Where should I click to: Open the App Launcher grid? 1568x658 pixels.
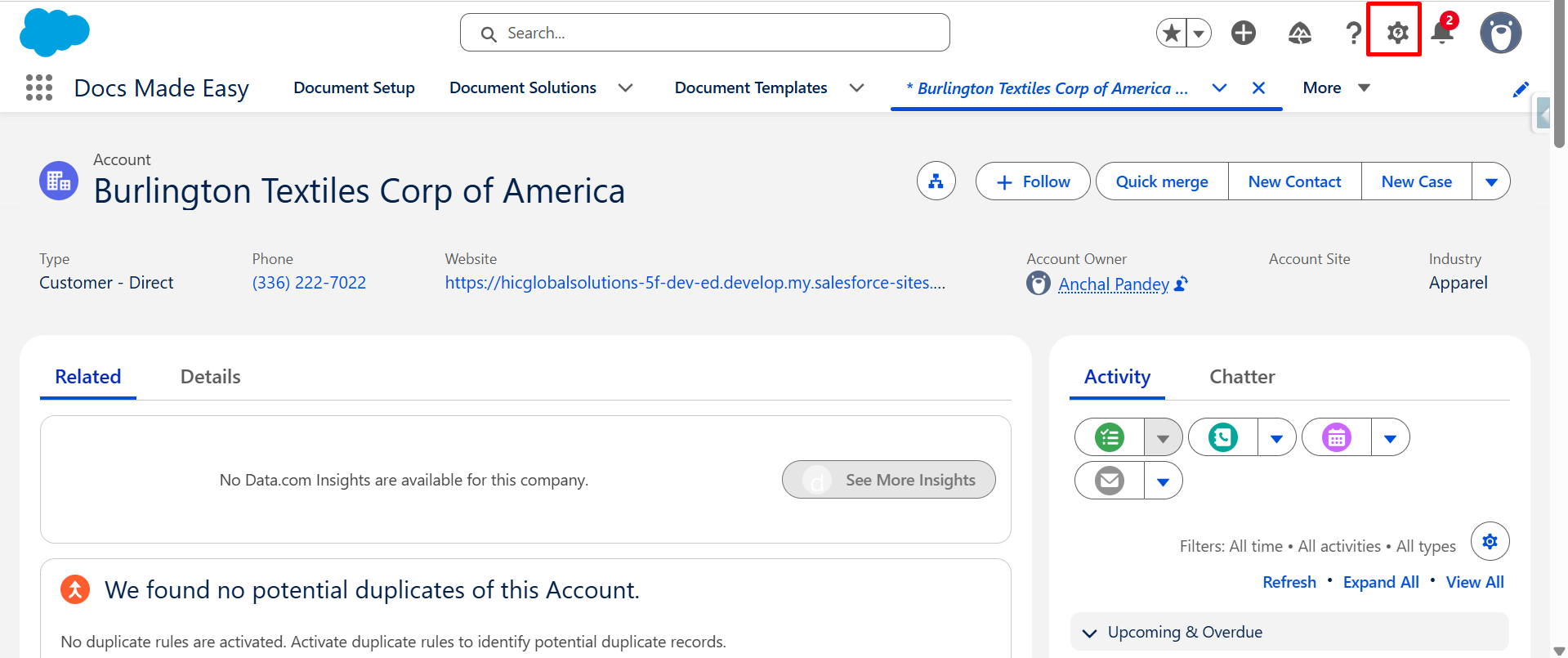[39, 87]
